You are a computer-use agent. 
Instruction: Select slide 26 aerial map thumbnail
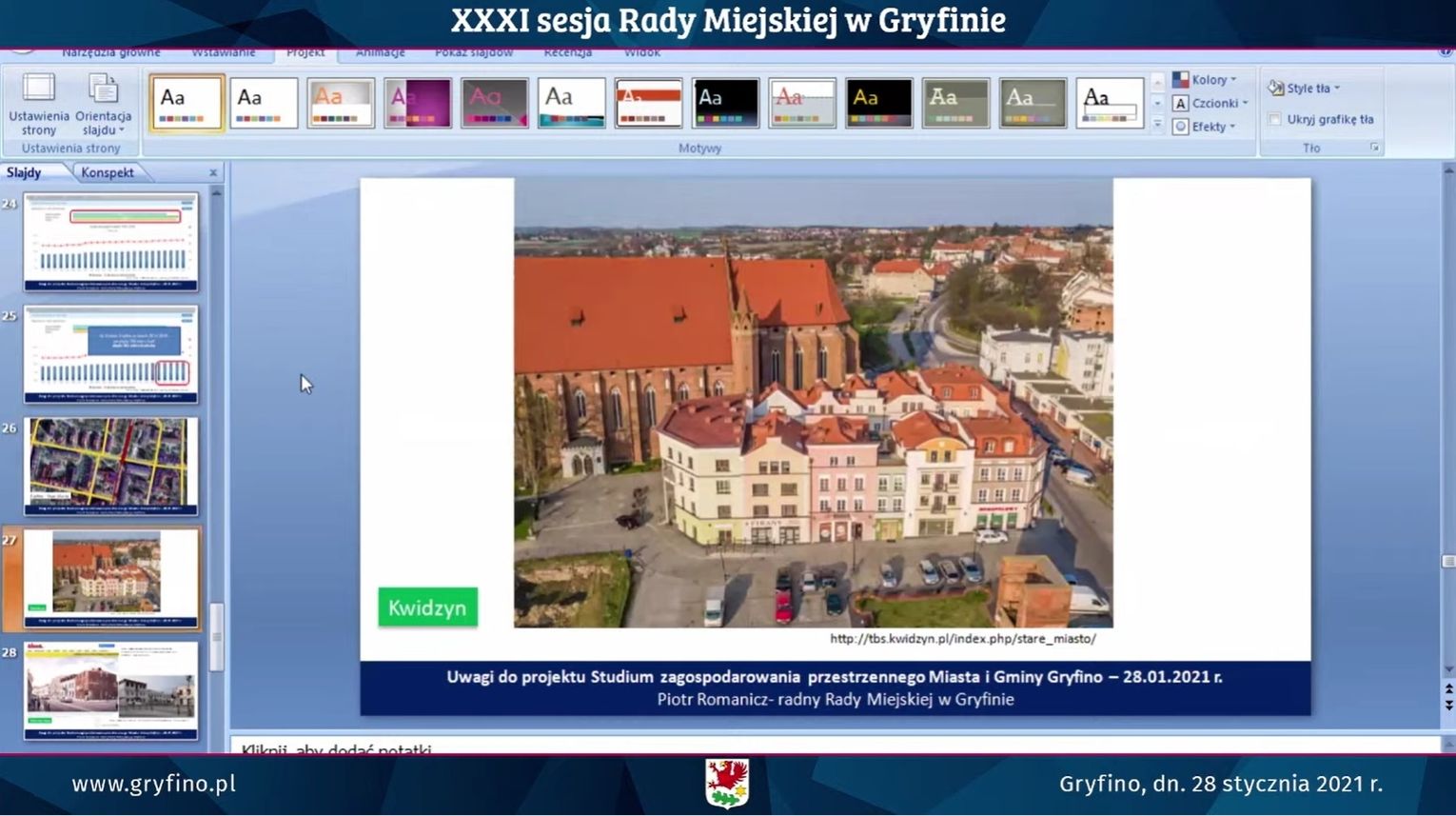point(111,466)
